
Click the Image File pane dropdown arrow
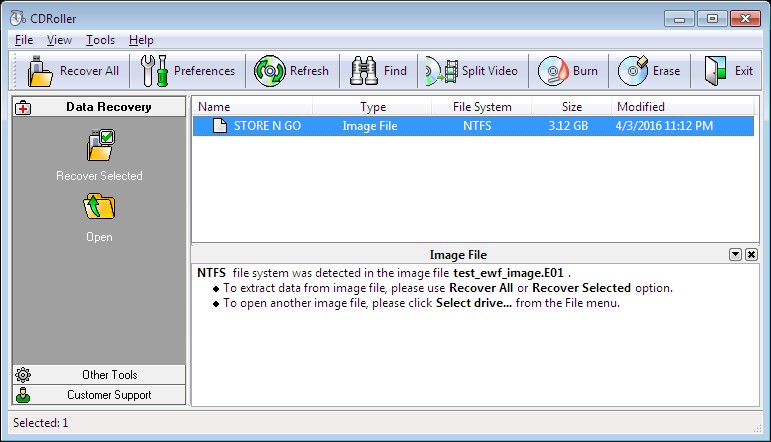pos(736,255)
